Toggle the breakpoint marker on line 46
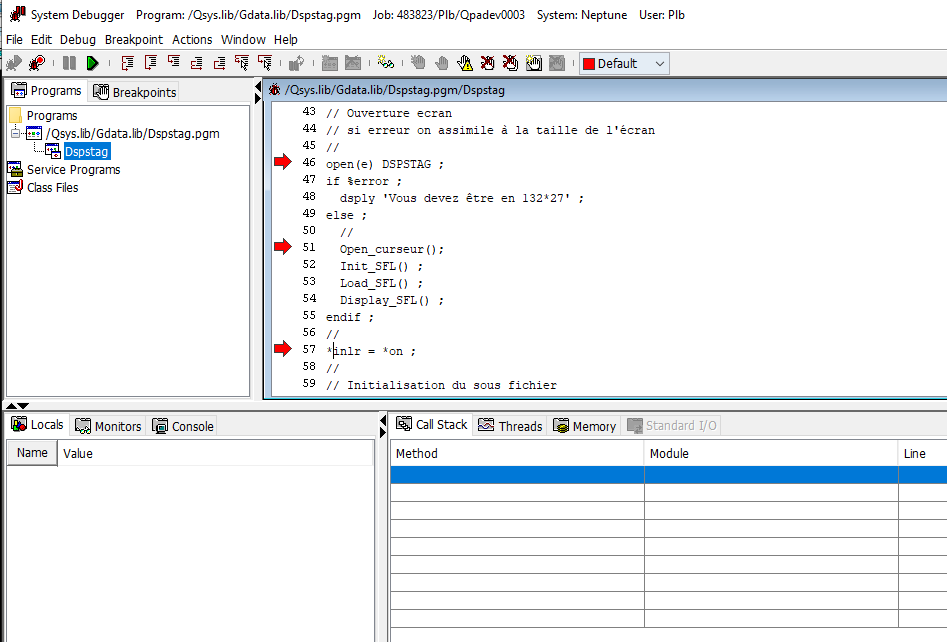Viewport: 947px width, 642px height. pyautogui.click(x=283, y=162)
